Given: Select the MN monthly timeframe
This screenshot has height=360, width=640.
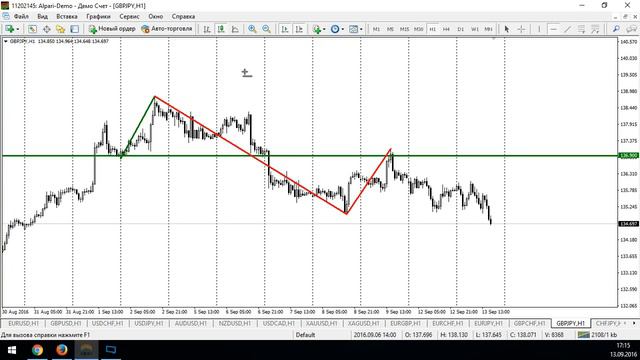Looking at the screenshot, I should click(488, 29).
